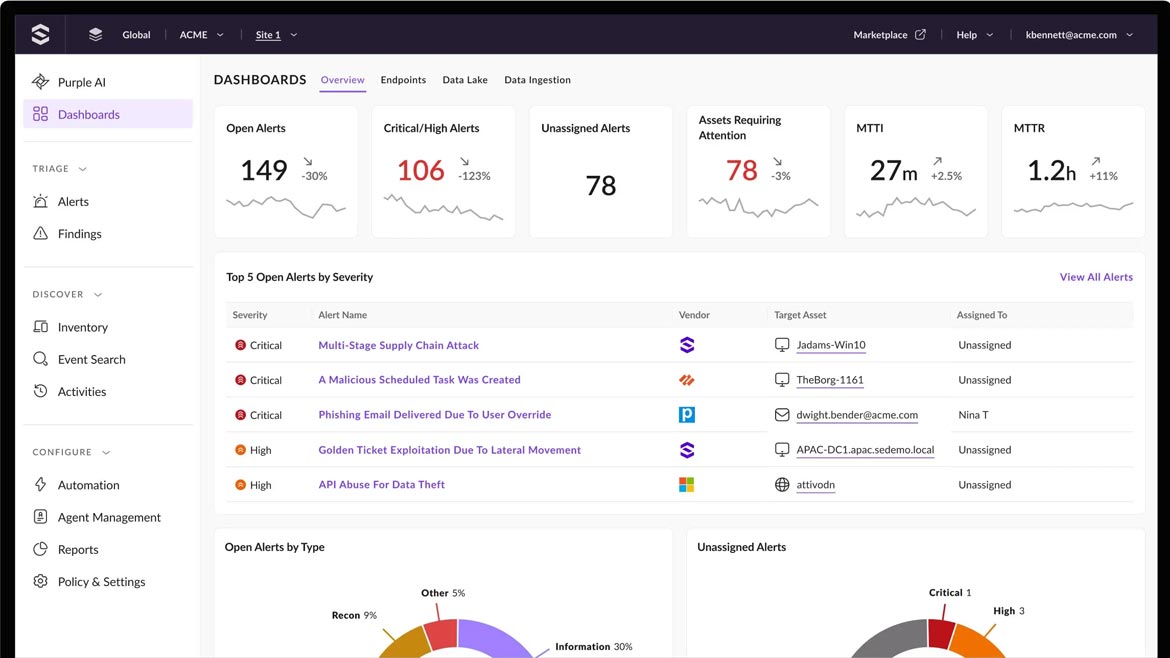Click the Alerts bell icon in sidebar
Screen dimensions: 1170x658
40,201
